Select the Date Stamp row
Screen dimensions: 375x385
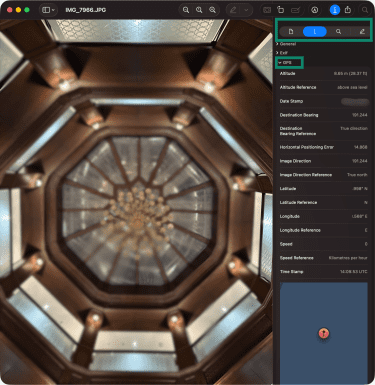(323, 101)
